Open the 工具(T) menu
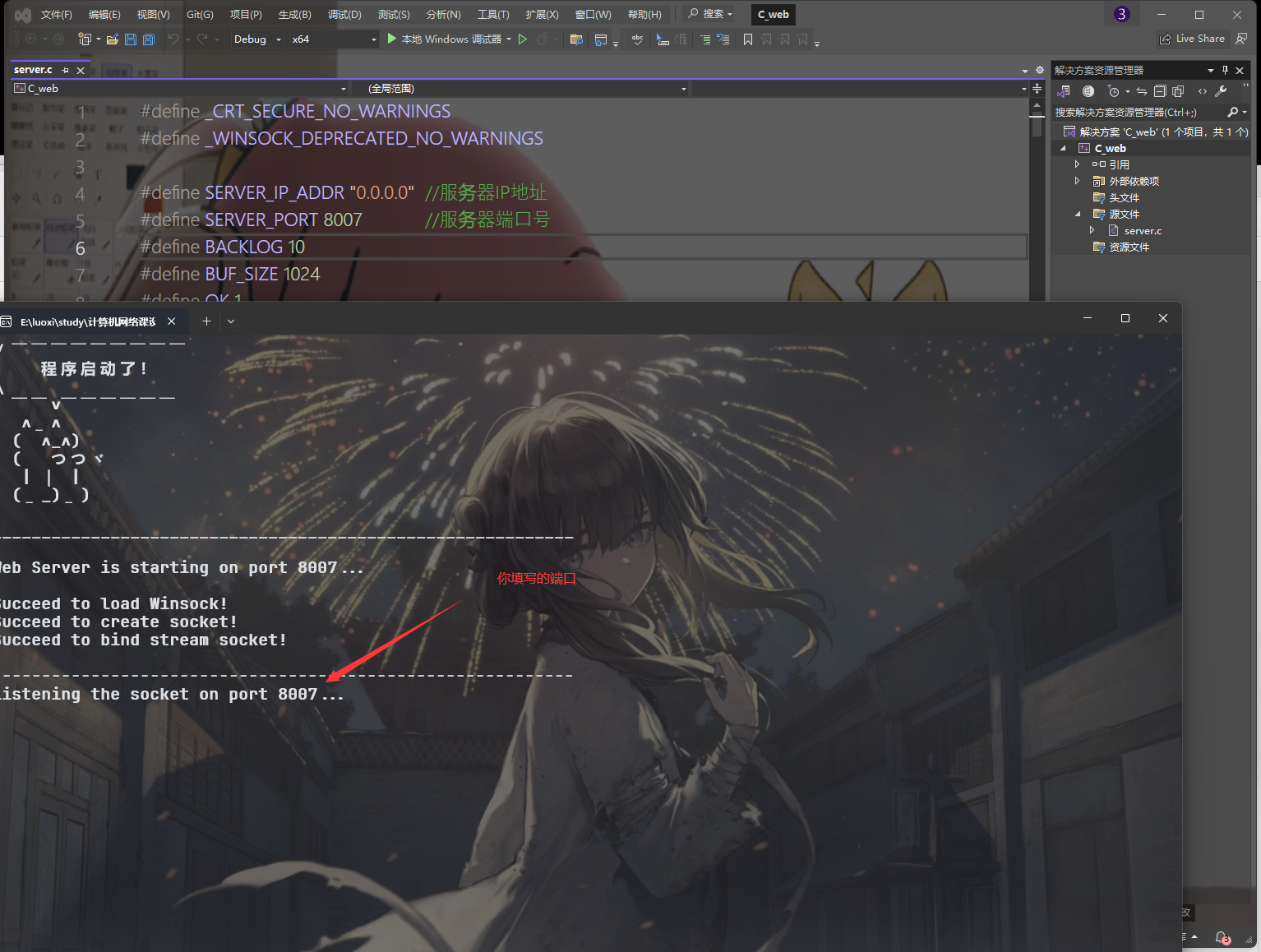This screenshot has width=1261, height=952. pyautogui.click(x=493, y=14)
